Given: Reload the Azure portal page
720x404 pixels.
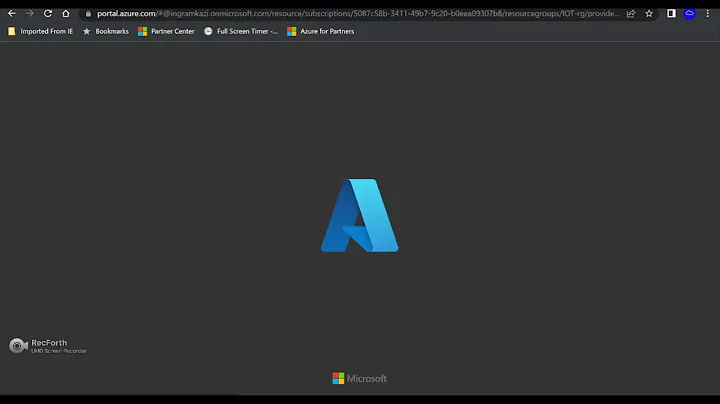Looking at the screenshot, I should (47, 13).
